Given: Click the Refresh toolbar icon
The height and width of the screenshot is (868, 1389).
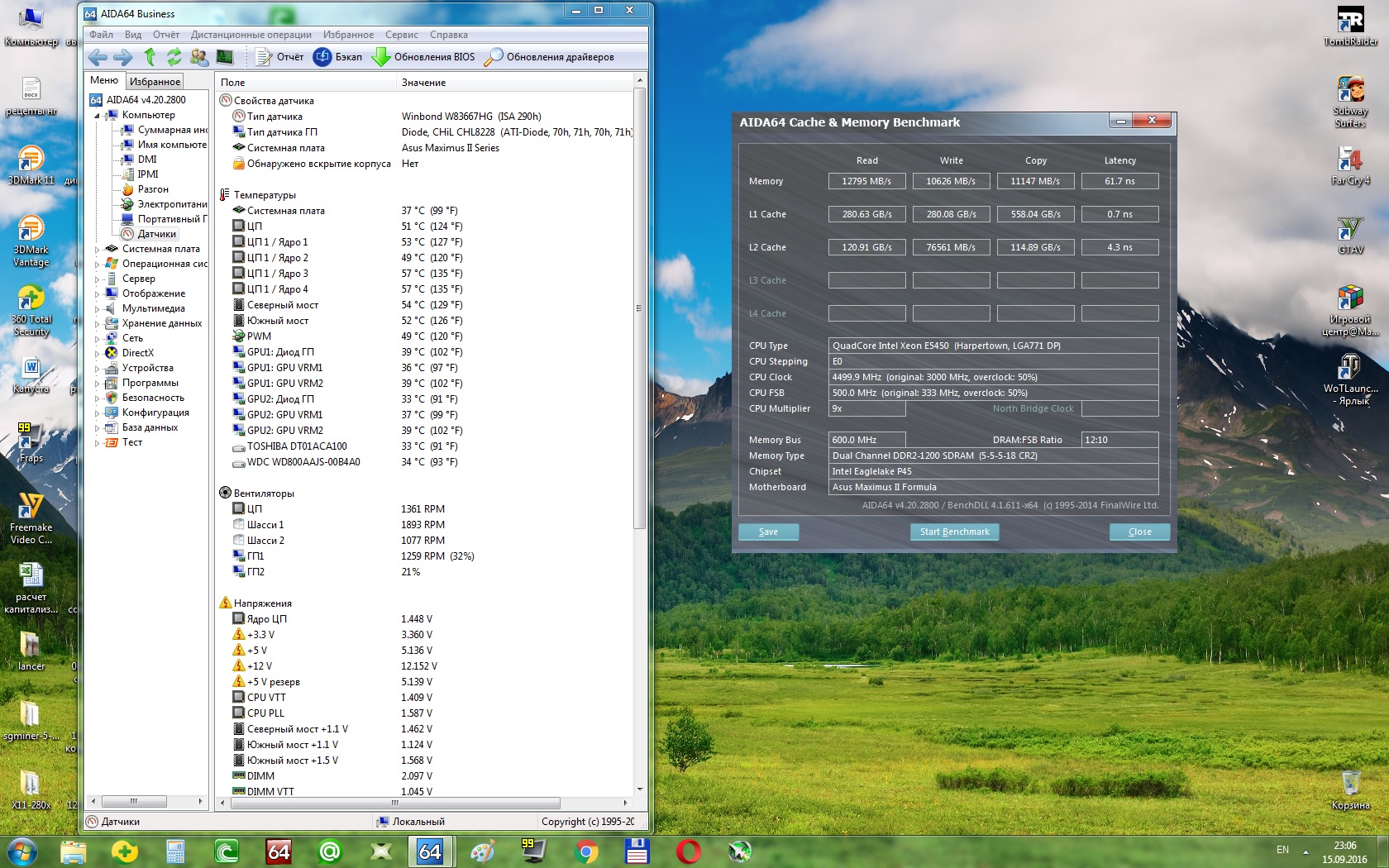Looking at the screenshot, I should point(174,57).
